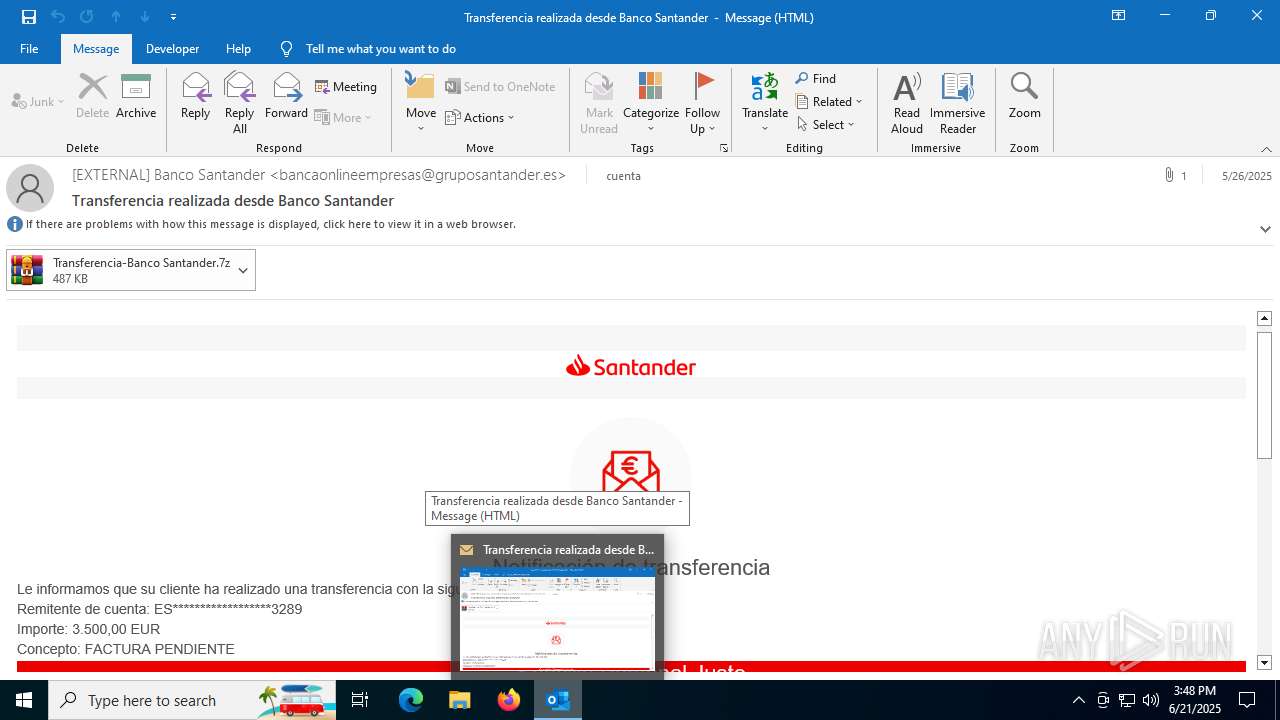The height and width of the screenshot is (720, 1280).
Task: Open Customize Quick Access Toolbar dropdown
Action: pos(174,17)
